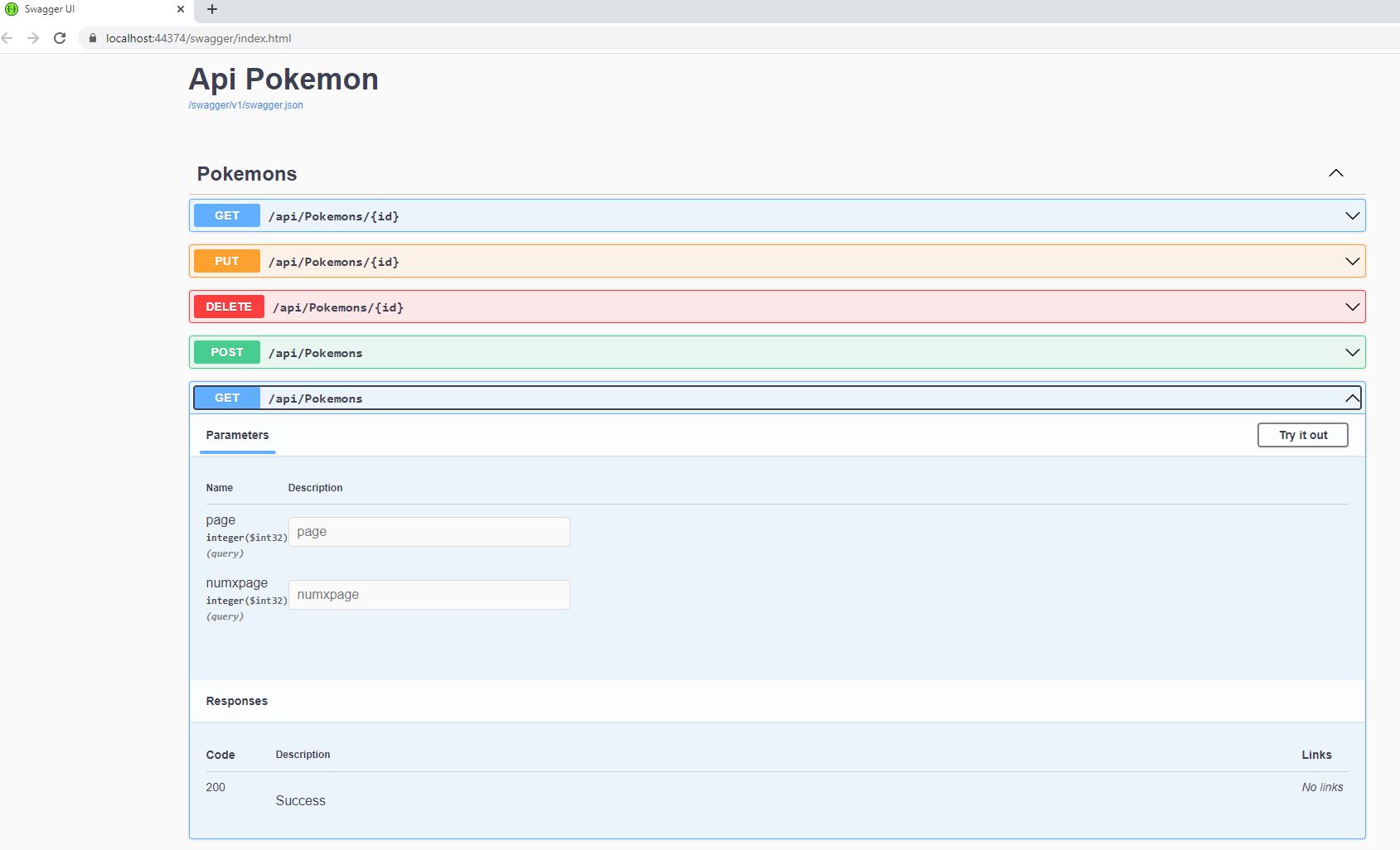Collapse the Pokemons section chevron
1400x850 pixels.
(x=1335, y=173)
